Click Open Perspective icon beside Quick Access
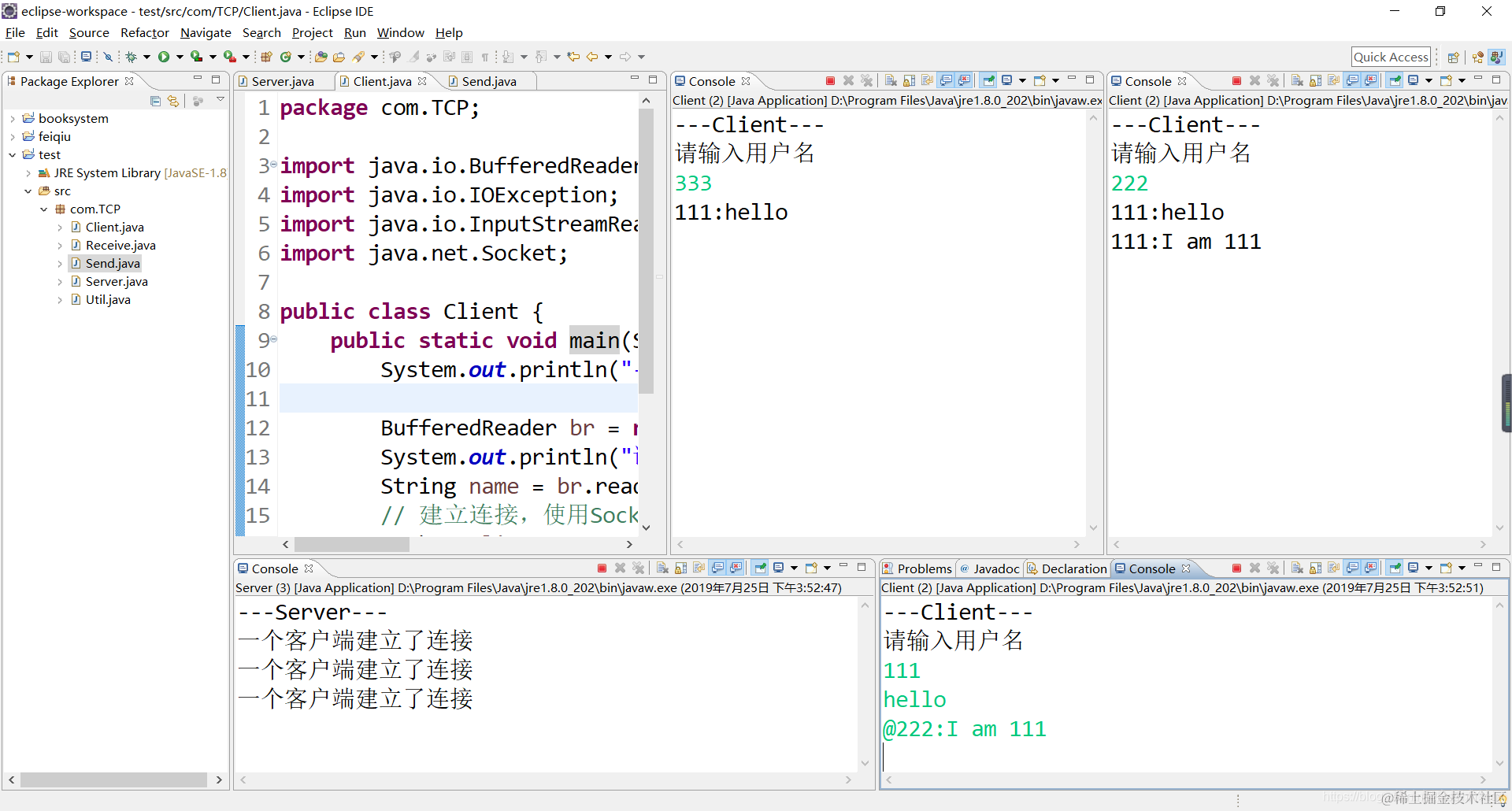The image size is (1512, 811). (x=1454, y=57)
